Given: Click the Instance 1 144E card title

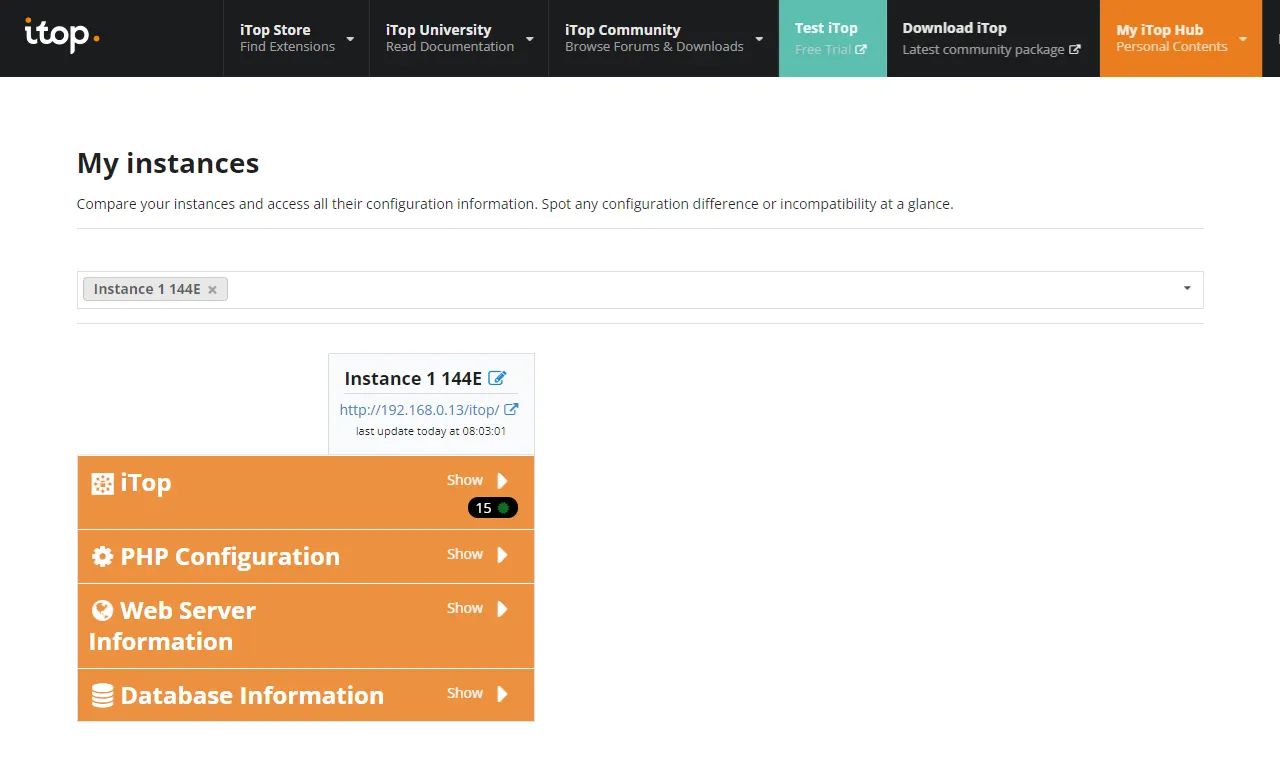Looking at the screenshot, I should tap(413, 378).
